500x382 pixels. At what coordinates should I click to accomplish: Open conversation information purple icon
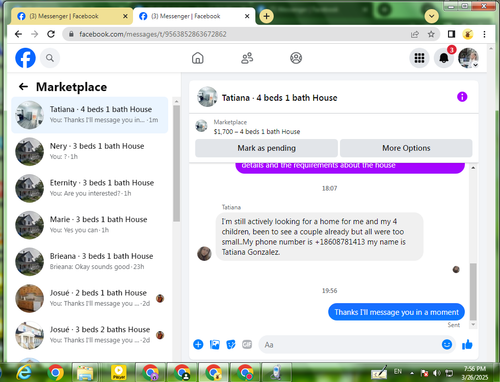(x=462, y=97)
